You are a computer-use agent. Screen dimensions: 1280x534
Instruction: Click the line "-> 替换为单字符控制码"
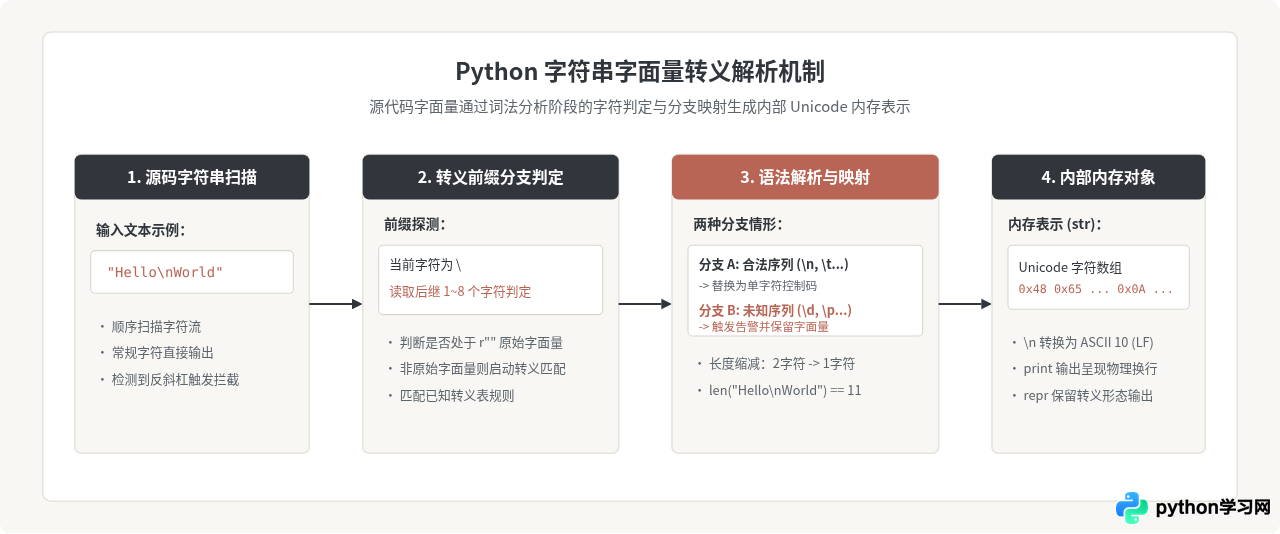coord(758,285)
